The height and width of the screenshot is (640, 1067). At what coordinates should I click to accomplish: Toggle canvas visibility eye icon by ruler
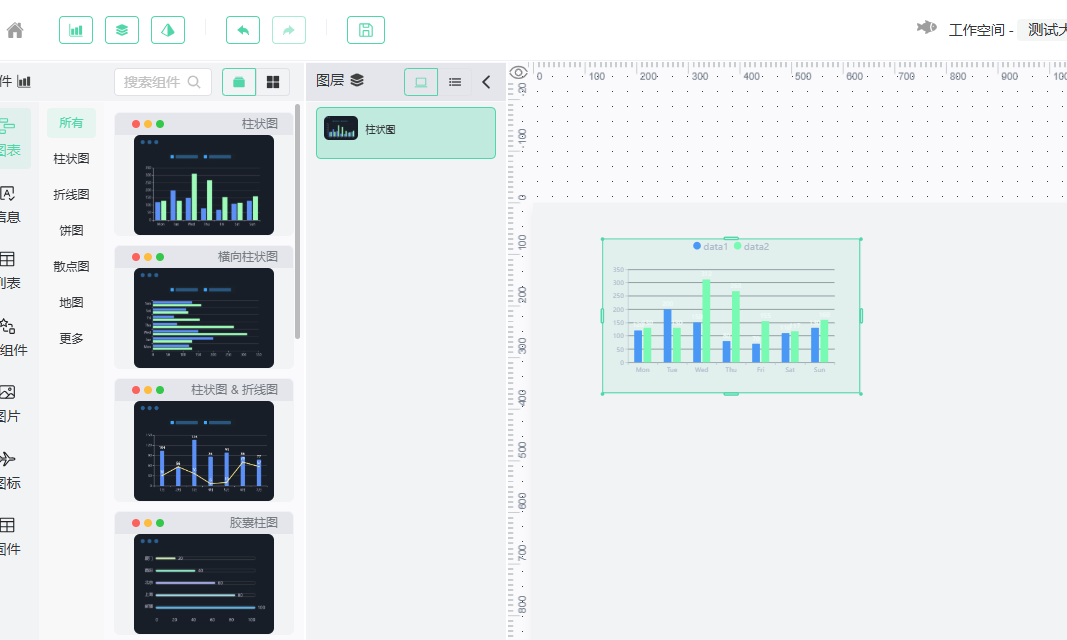point(519,73)
